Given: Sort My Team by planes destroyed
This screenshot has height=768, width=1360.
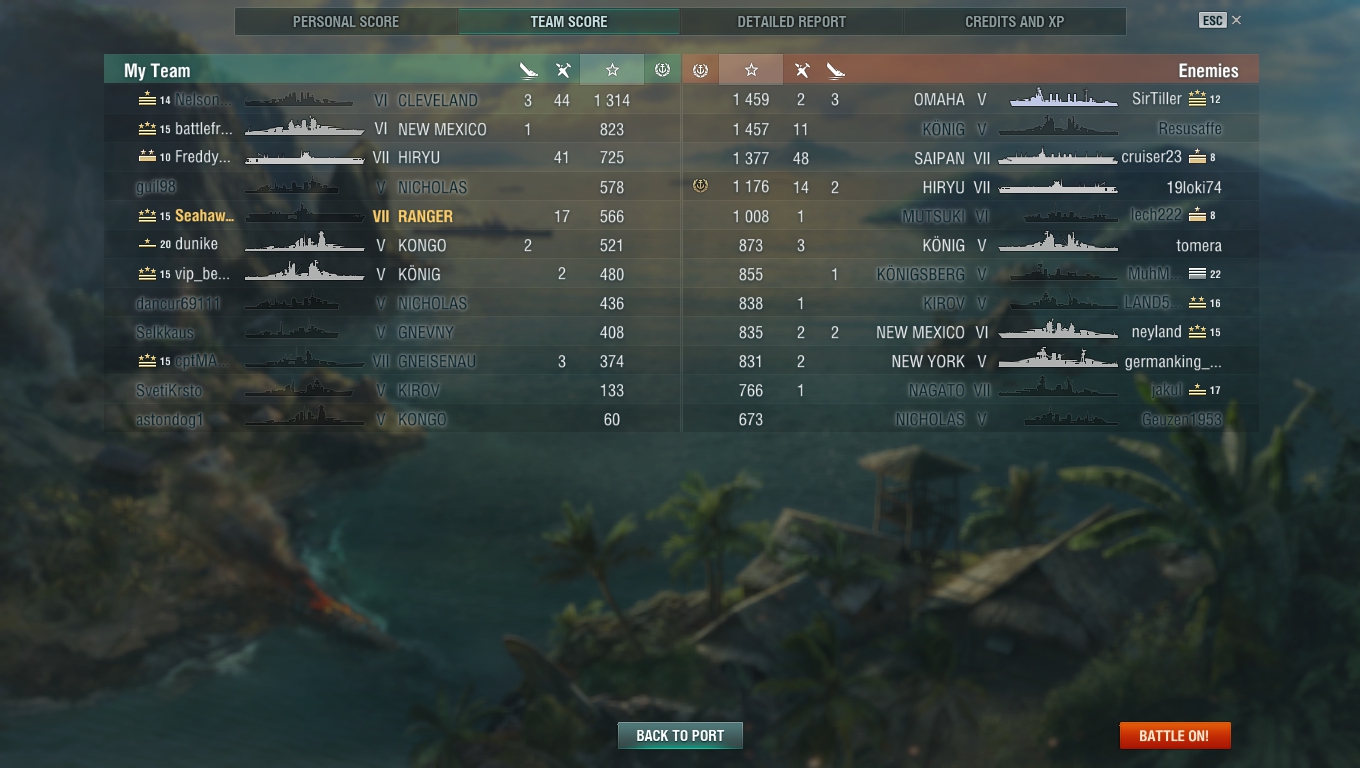Looking at the screenshot, I should tap(563, 70).
